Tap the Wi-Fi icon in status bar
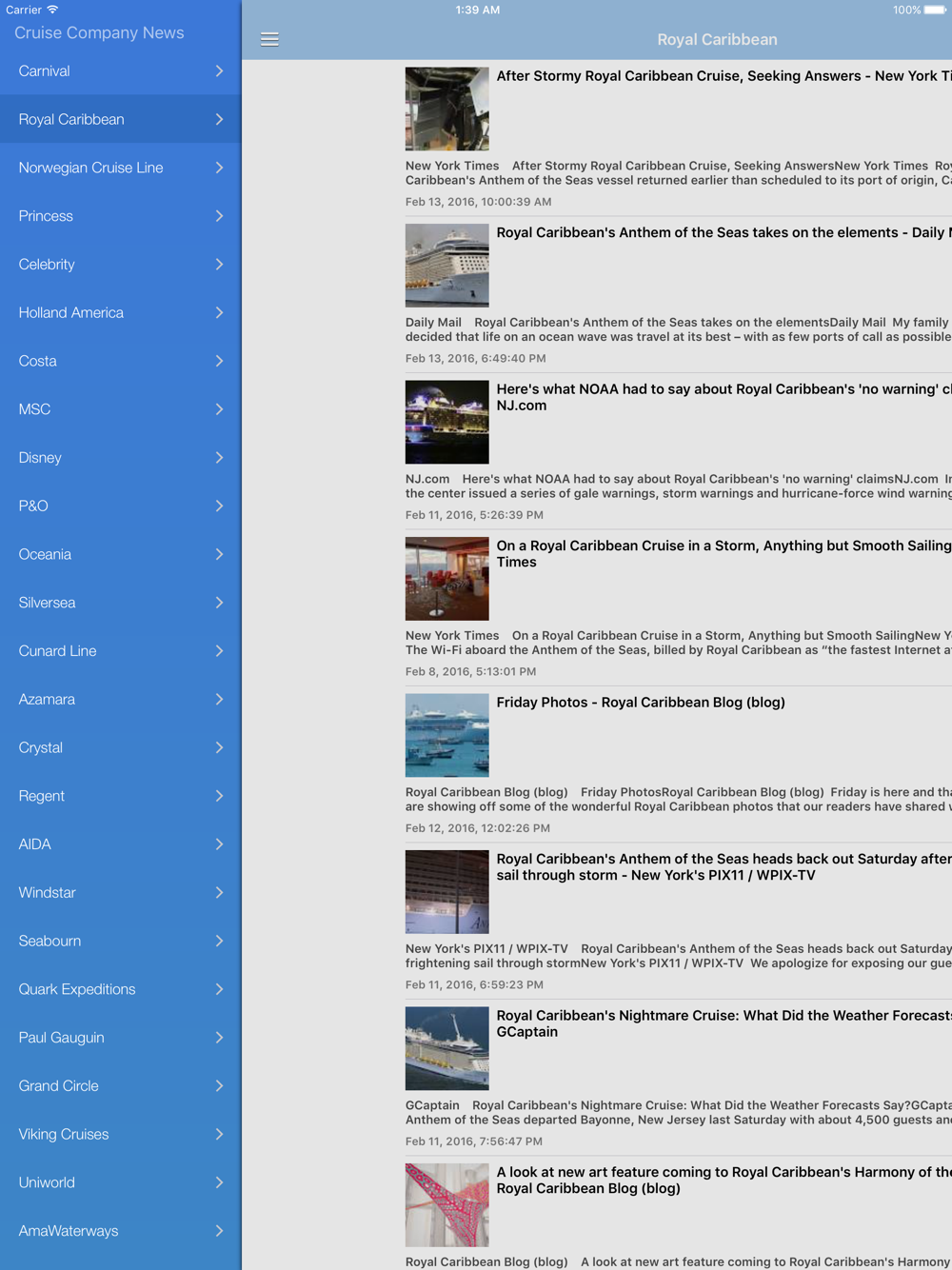 pyautogui.click(x=52, y=10)
